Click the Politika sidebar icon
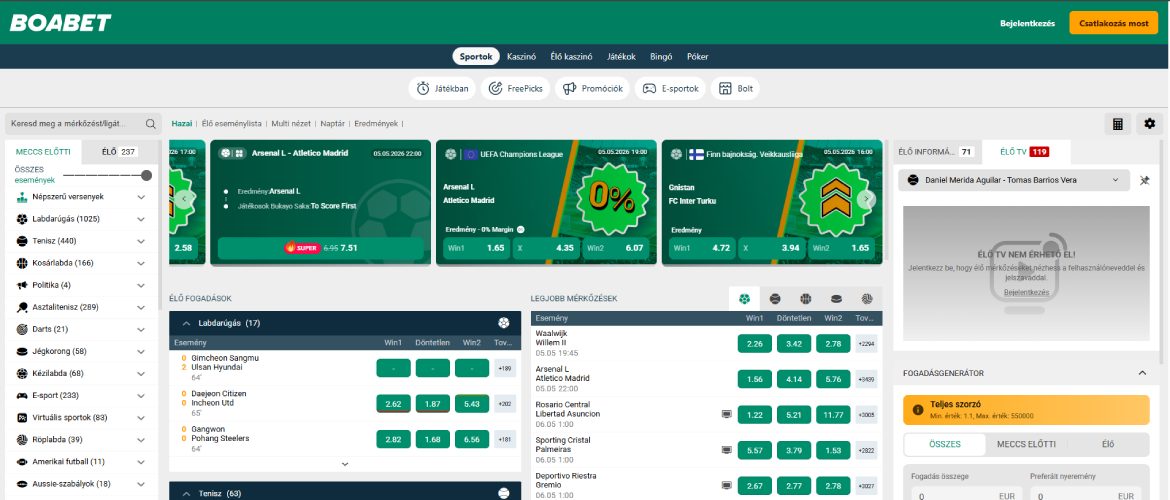The height and width of the screenshot is (500, 1170). 22,285
